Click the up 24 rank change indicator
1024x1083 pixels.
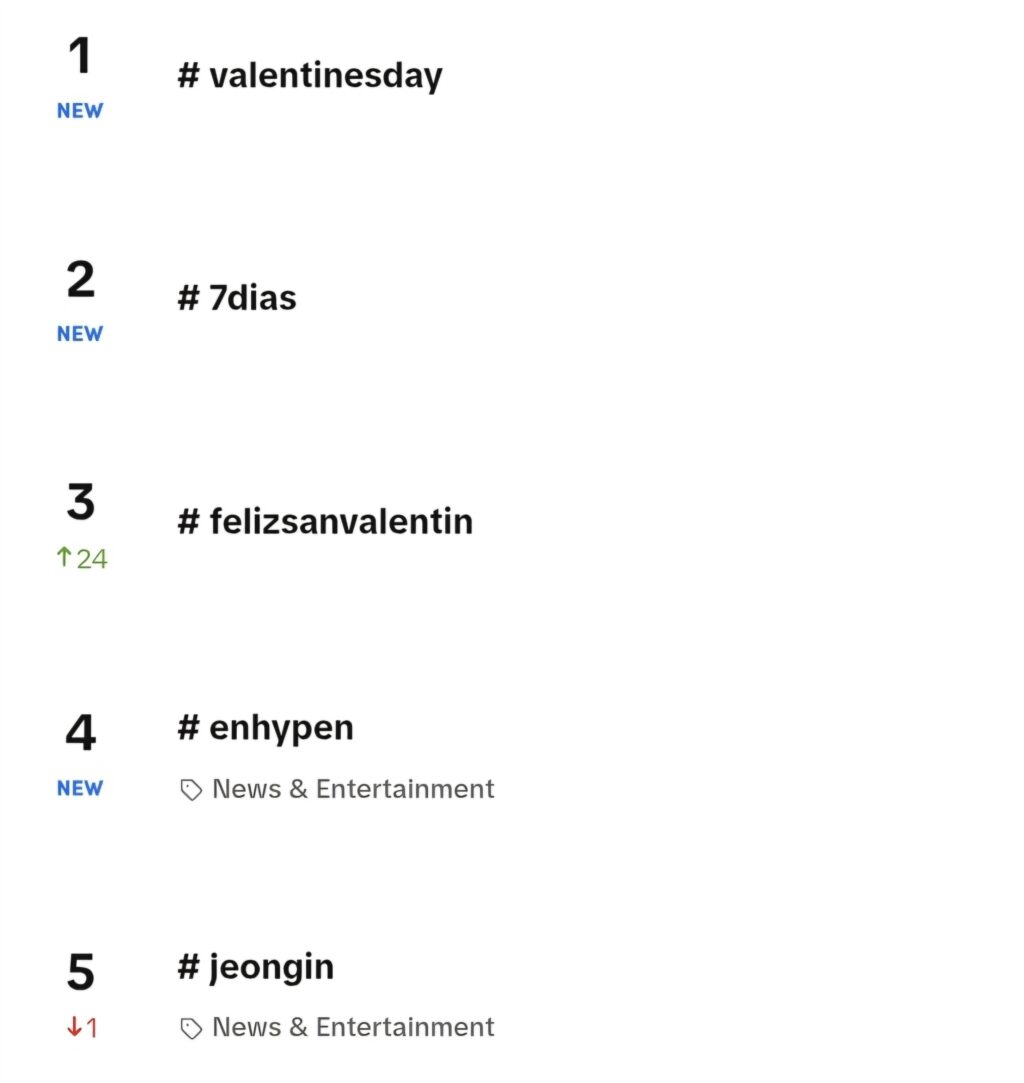click(82, 558)
